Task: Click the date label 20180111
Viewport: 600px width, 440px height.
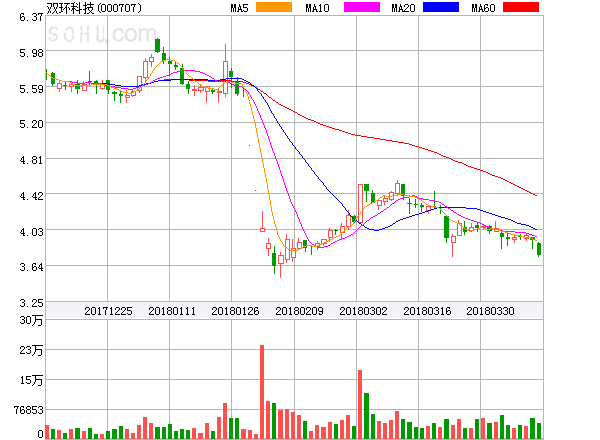Action: 172,311
